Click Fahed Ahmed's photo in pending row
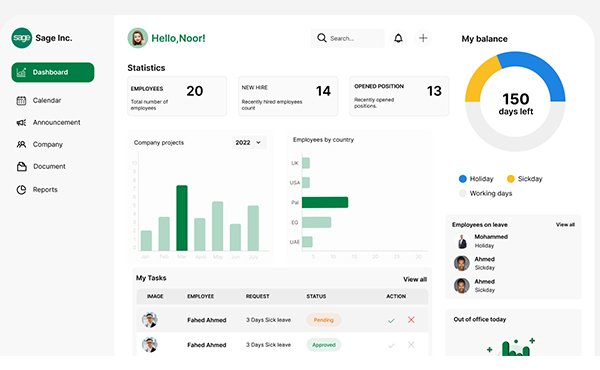The height and width of the screenshot is (370, 600). point(150,320)
